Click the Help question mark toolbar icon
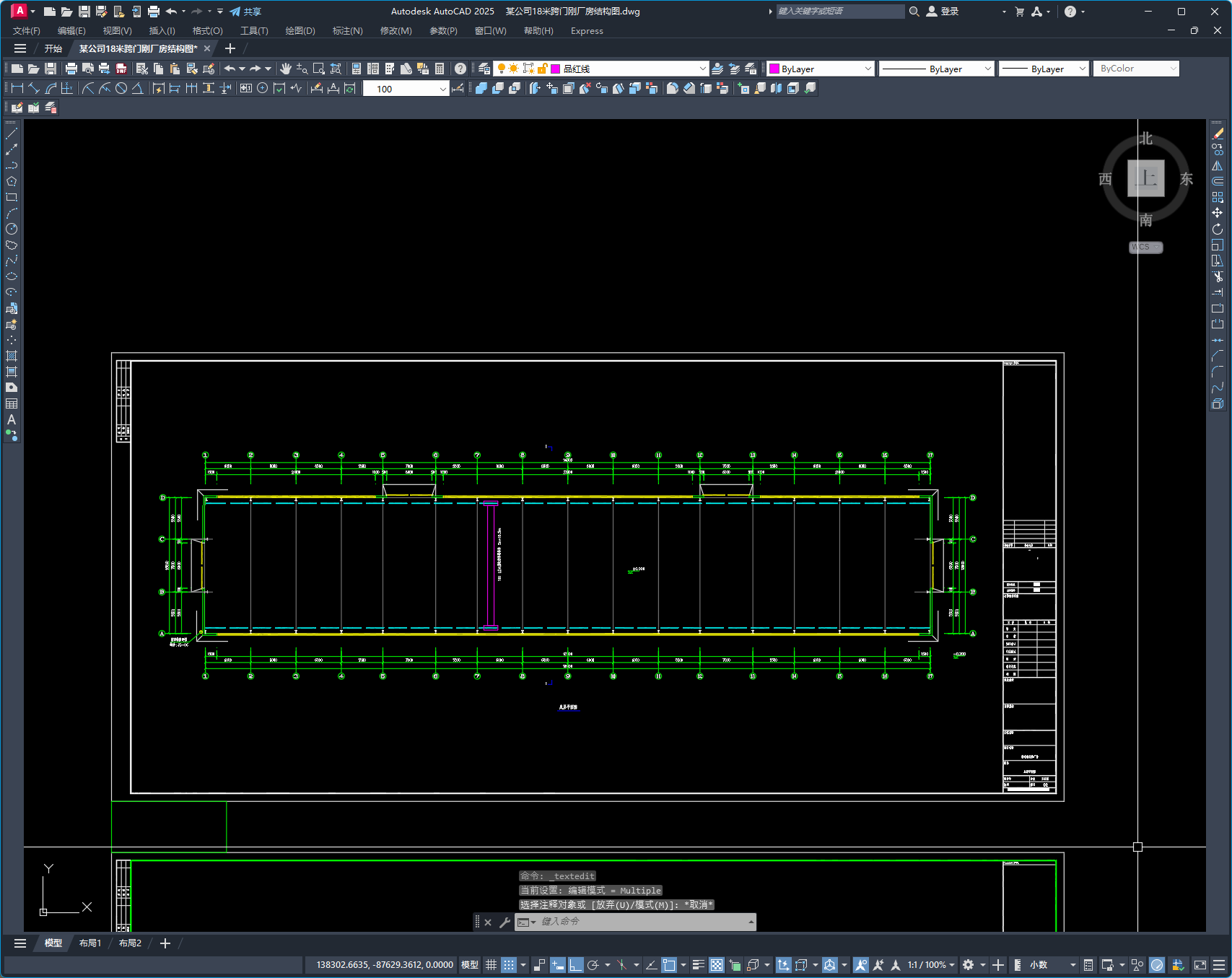Image resolution: width=1232 pixels, height=978 pixels. pos(460,69)
